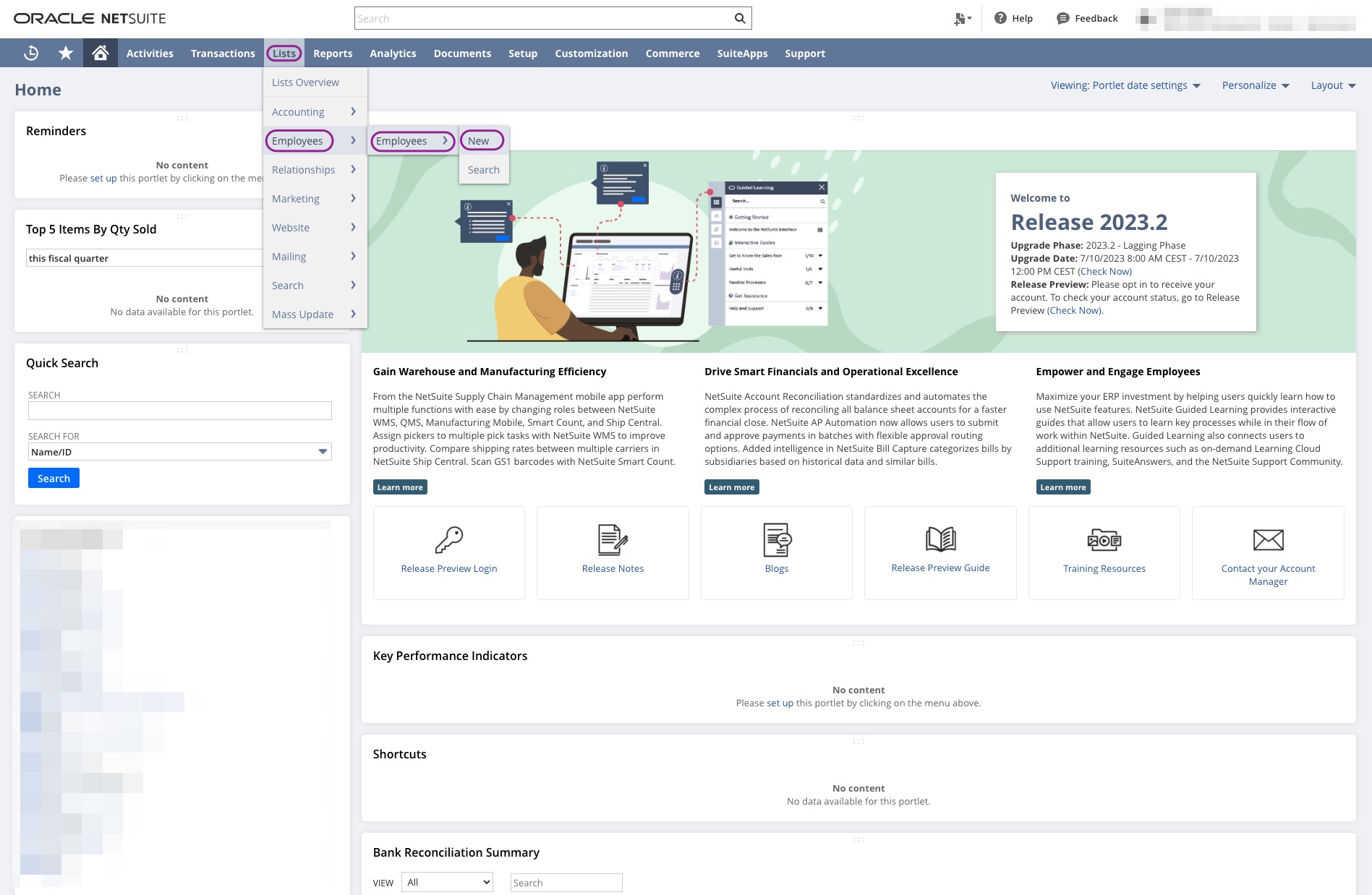This screenshot has height=895, width=1372.
Task: Select Lists Overview menu entry
Action: point(315,82)
